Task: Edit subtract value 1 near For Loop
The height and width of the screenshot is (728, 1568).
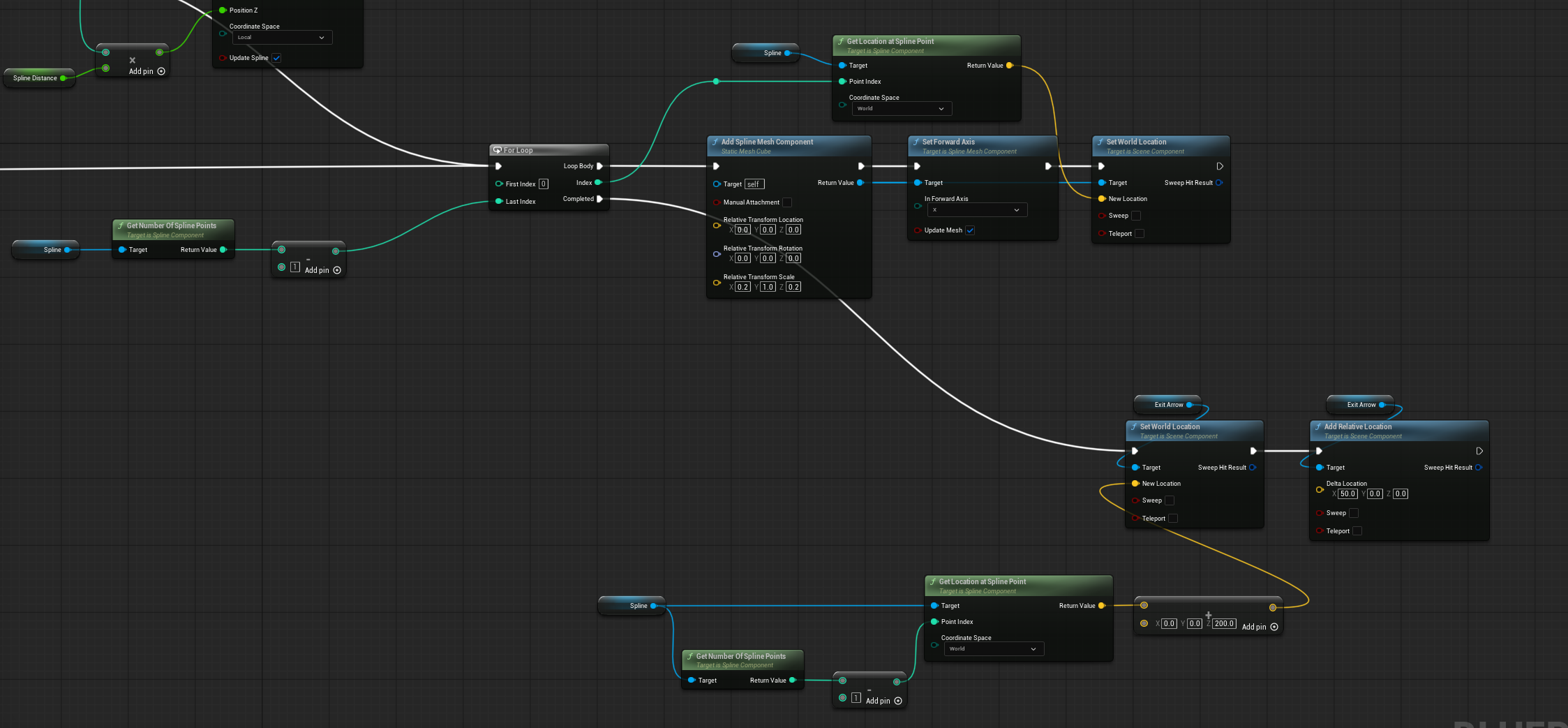Action: (x=295, y=267)
